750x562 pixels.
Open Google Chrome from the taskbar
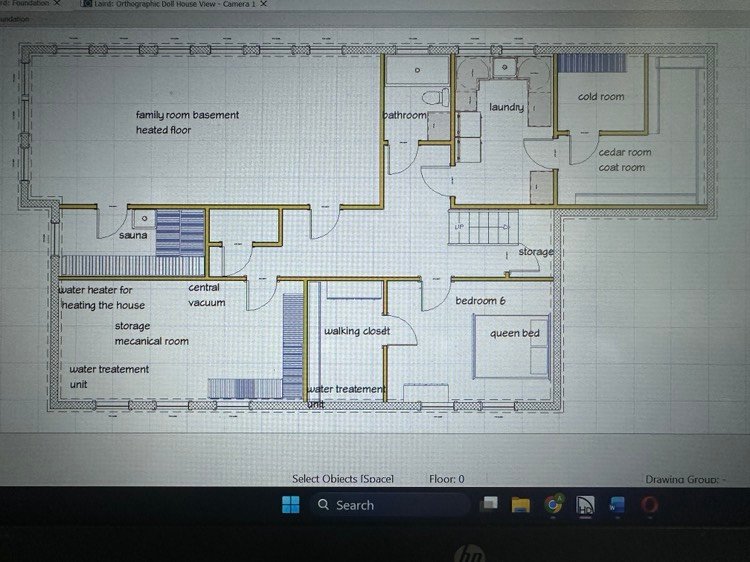click(x=553, y=505)
